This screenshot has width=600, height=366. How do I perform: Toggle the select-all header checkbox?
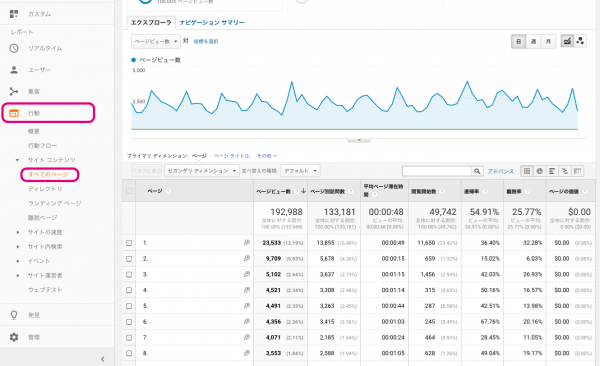point(129,191)
